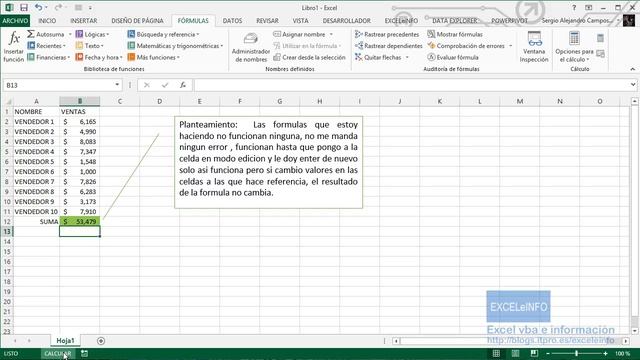Screen dimensions: 640x360
Task: Select cell VENDEDOR 5
Action: click(36, 162)
